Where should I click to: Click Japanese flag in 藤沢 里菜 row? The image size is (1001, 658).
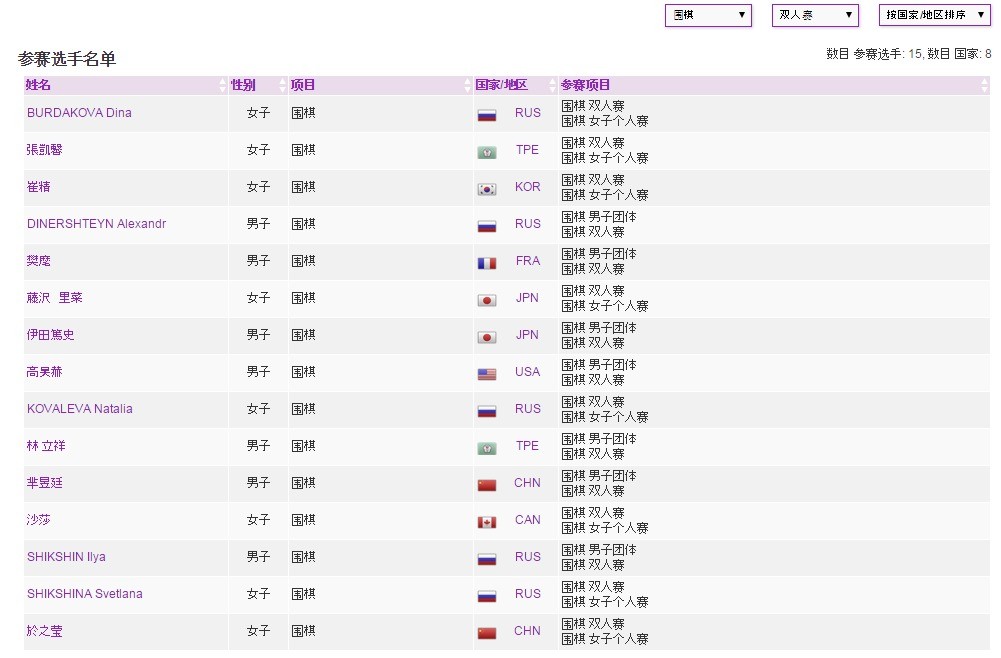(487, 301)
